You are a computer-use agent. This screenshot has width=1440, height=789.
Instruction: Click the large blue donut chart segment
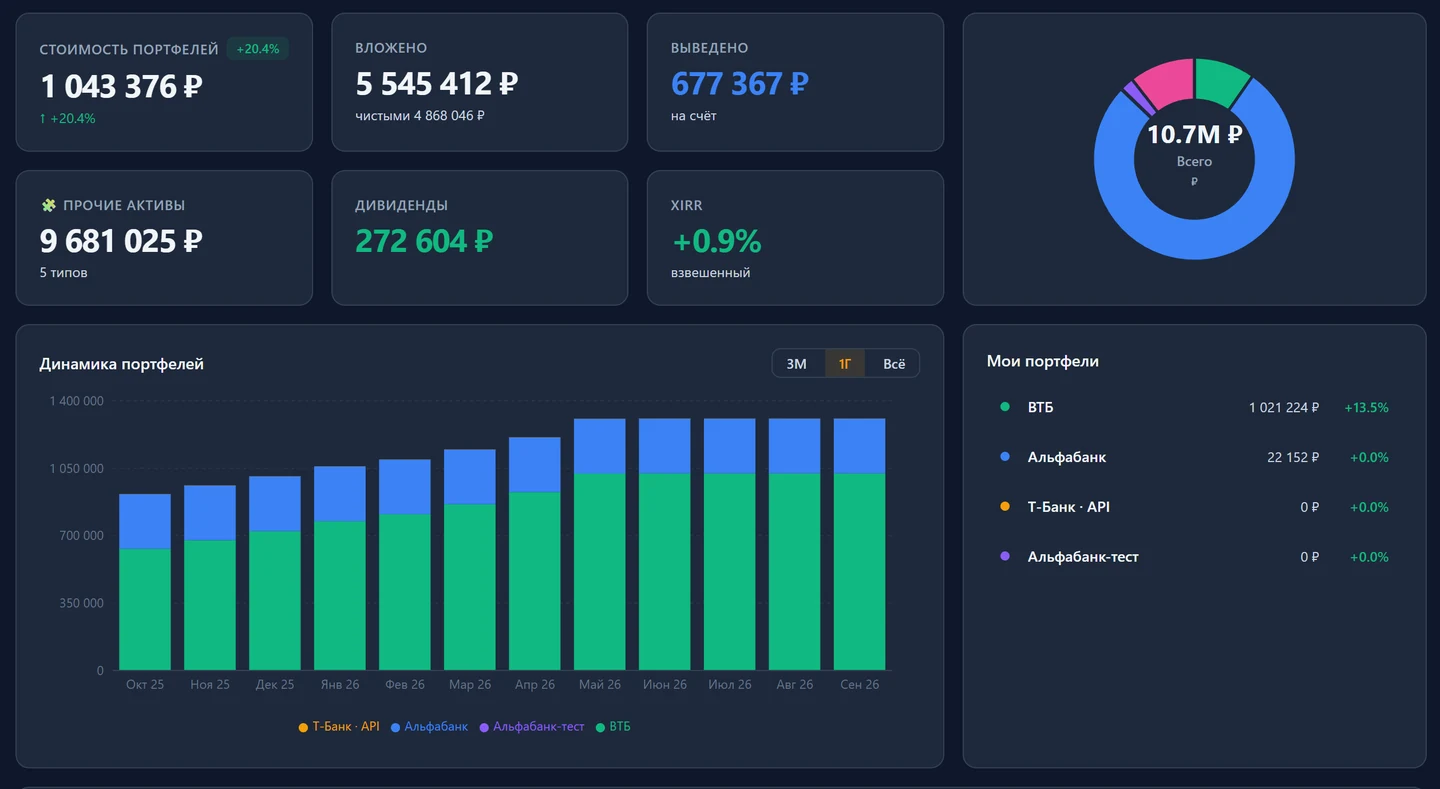coord(1194,241)
